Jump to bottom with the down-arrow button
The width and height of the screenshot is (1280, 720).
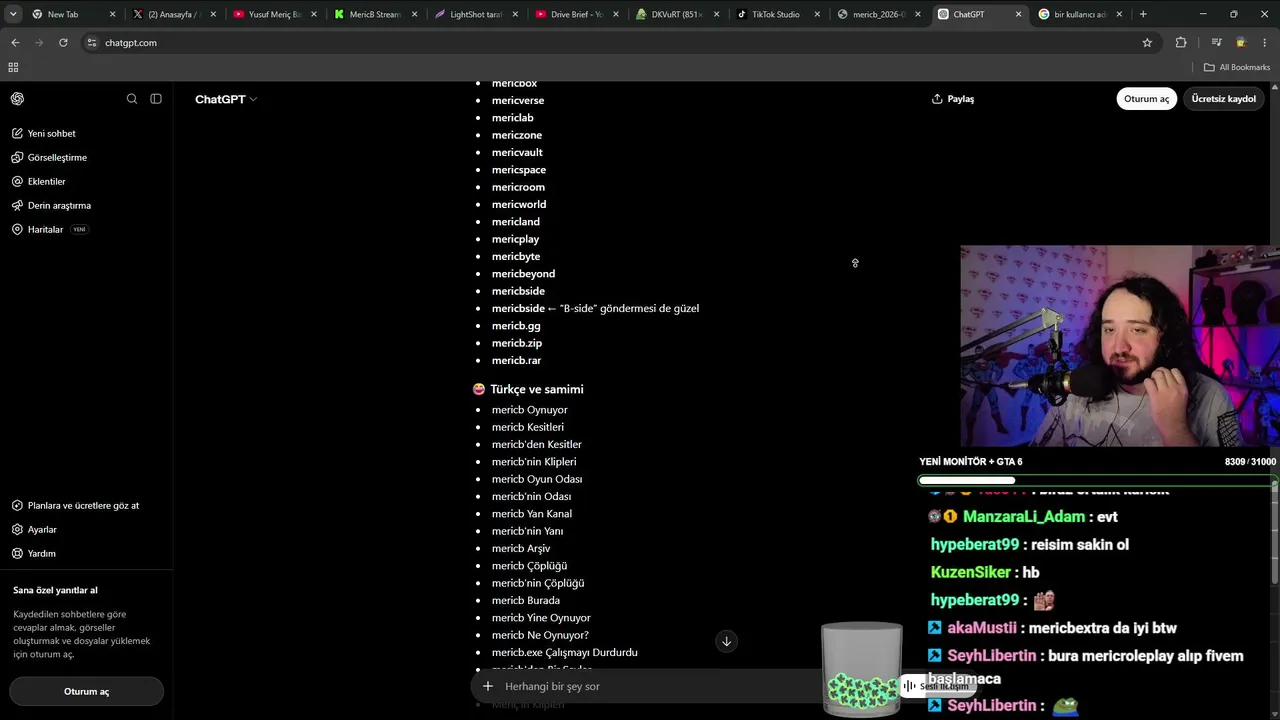pos(727,641)
